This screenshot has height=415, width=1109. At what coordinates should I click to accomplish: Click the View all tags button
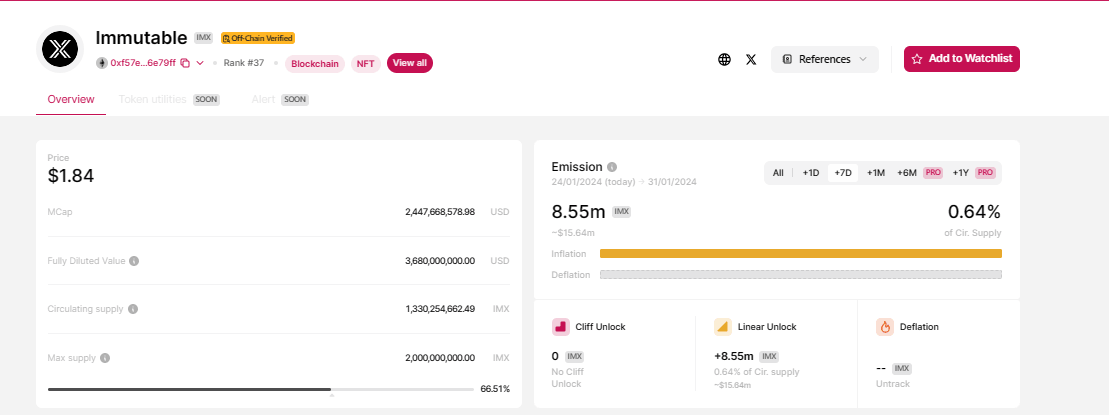tap(409, 63)
